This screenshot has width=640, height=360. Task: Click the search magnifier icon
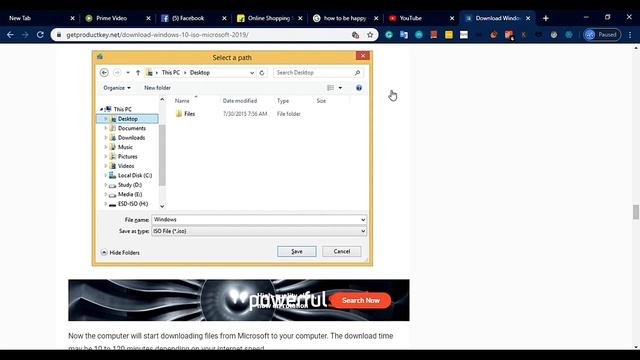tap(358, 73)
